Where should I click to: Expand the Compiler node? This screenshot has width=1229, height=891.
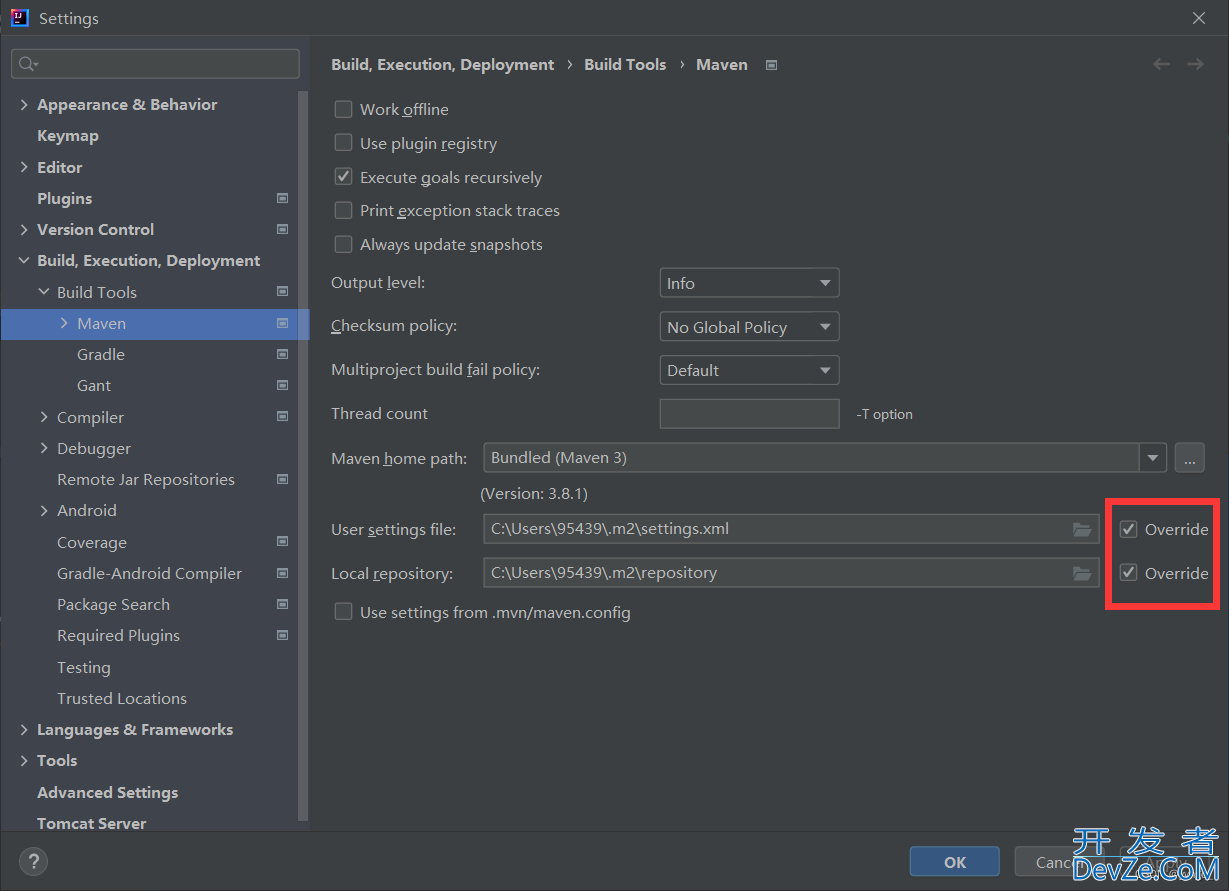tap(44, 417)
